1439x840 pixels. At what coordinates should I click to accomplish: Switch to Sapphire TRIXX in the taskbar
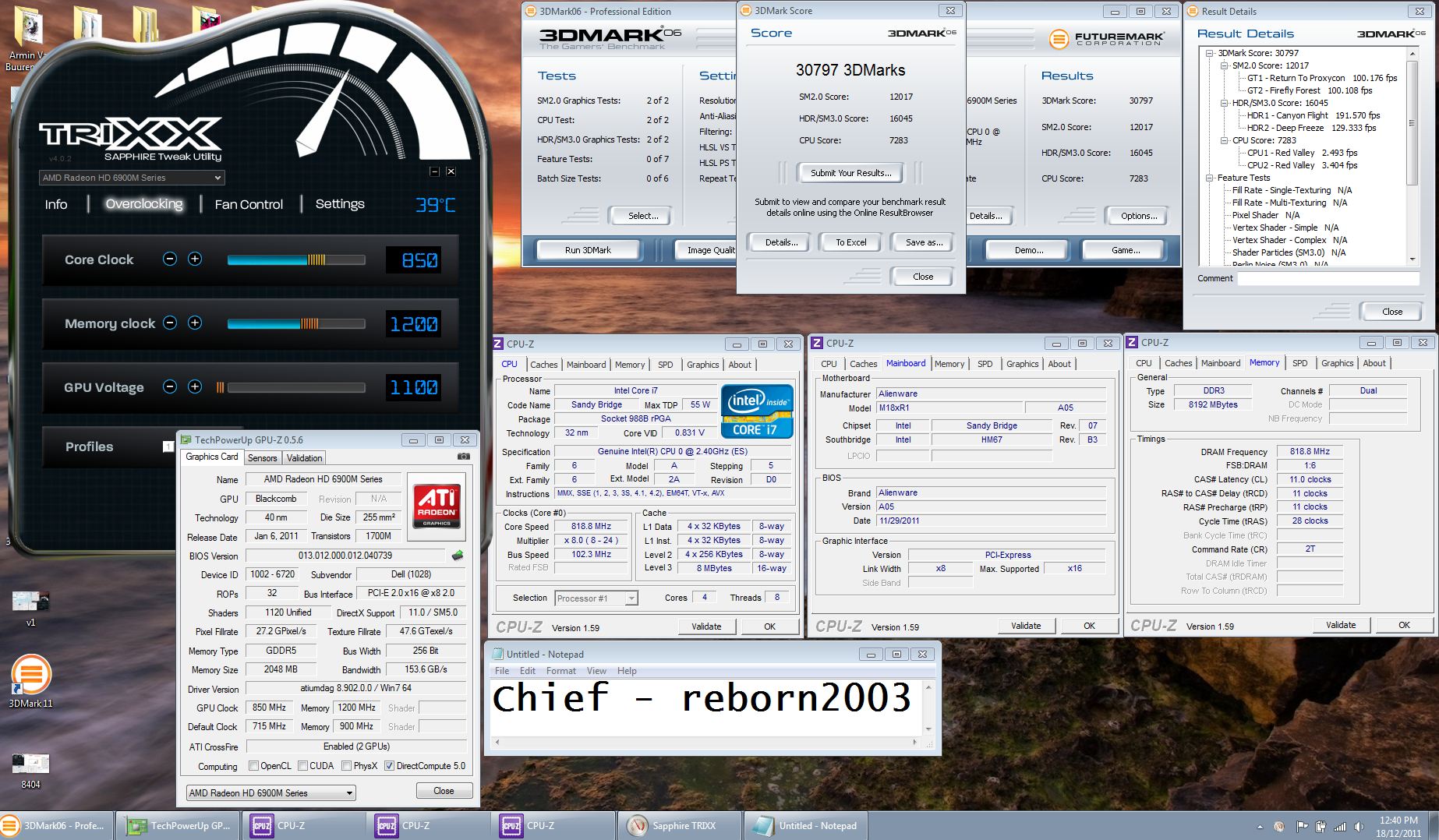pyautogui.click(x=680, y=826)
